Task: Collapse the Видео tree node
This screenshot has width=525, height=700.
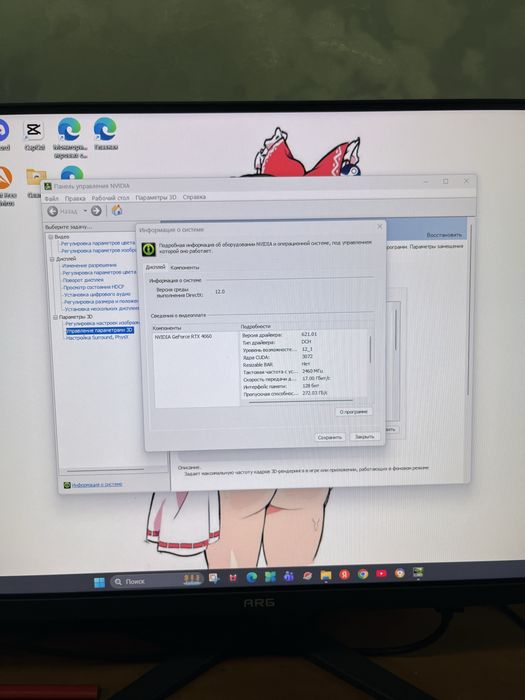Action: click(50, 237)
